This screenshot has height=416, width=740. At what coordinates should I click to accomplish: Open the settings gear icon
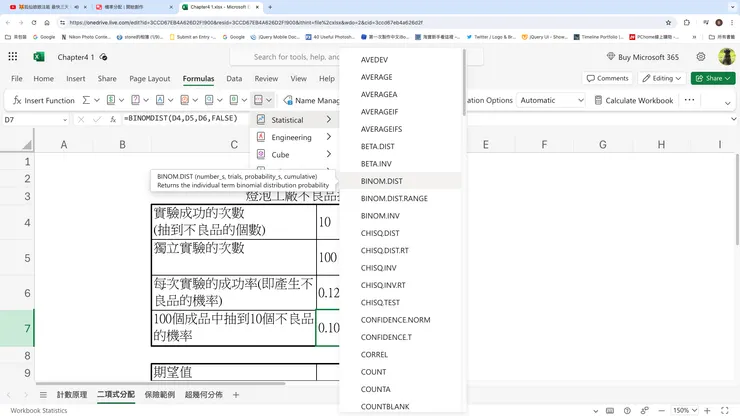(x=701, y=57)
